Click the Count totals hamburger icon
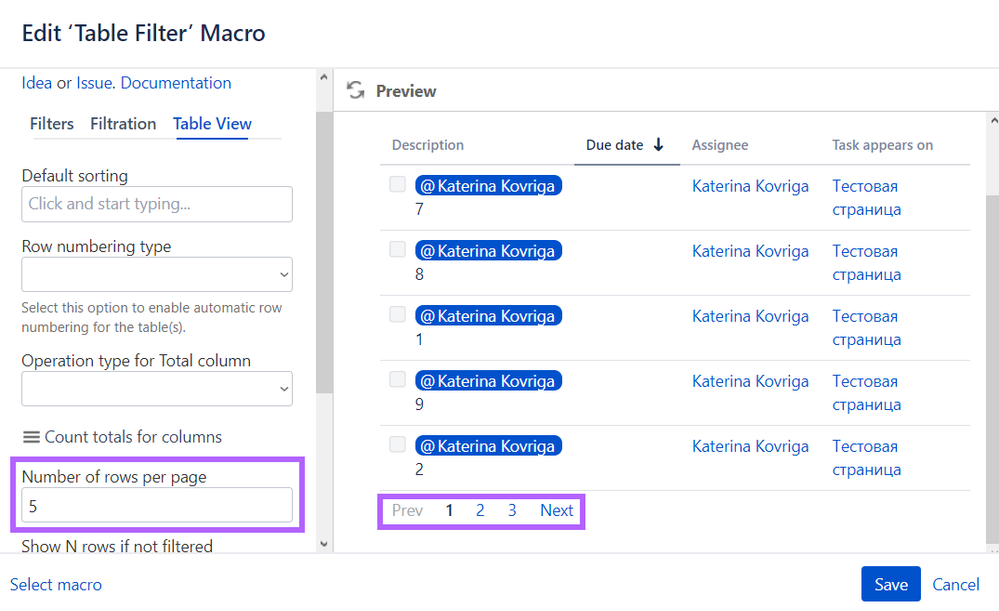Image resolution: width=999 pixels, height=611 pixels. point(31,437)
